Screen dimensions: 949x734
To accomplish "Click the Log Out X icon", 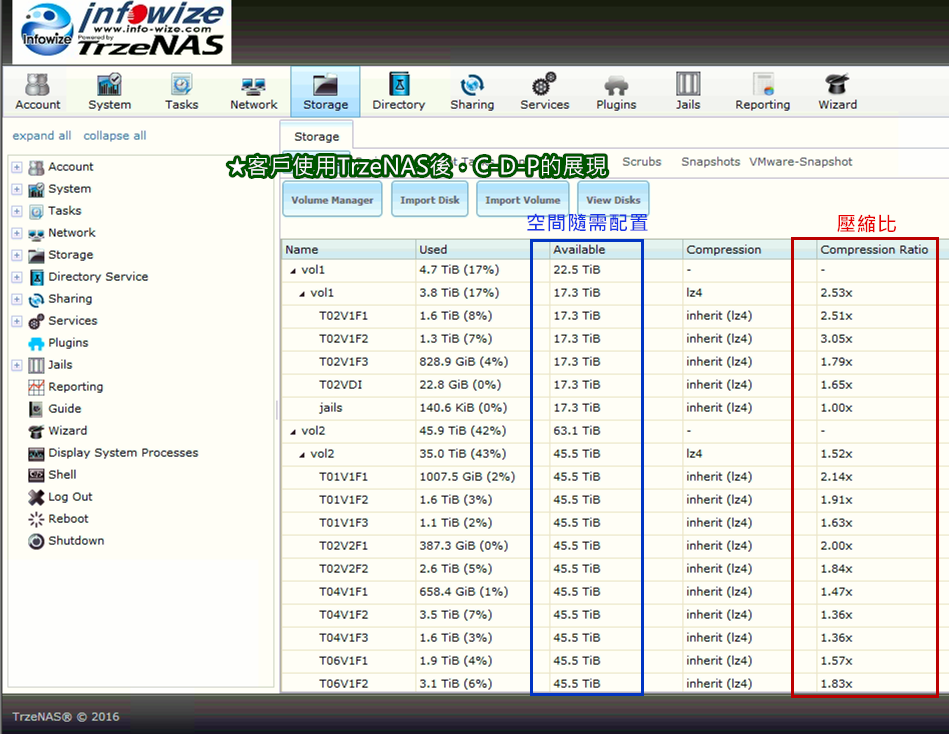I will 36,497.
